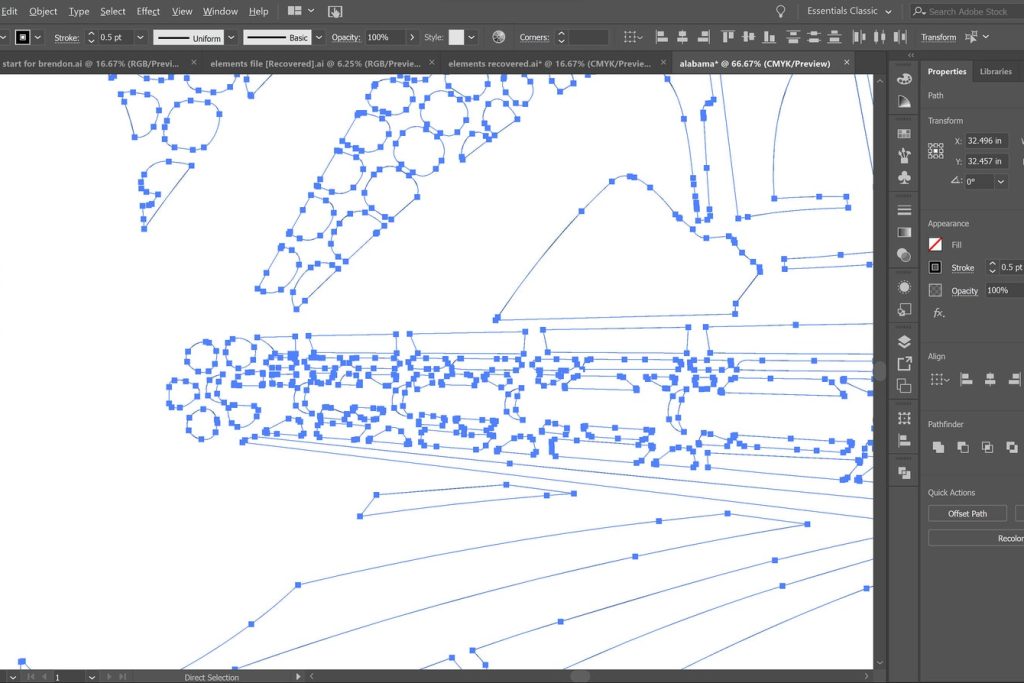Open the Color Guide panel icon

(904, 101)
